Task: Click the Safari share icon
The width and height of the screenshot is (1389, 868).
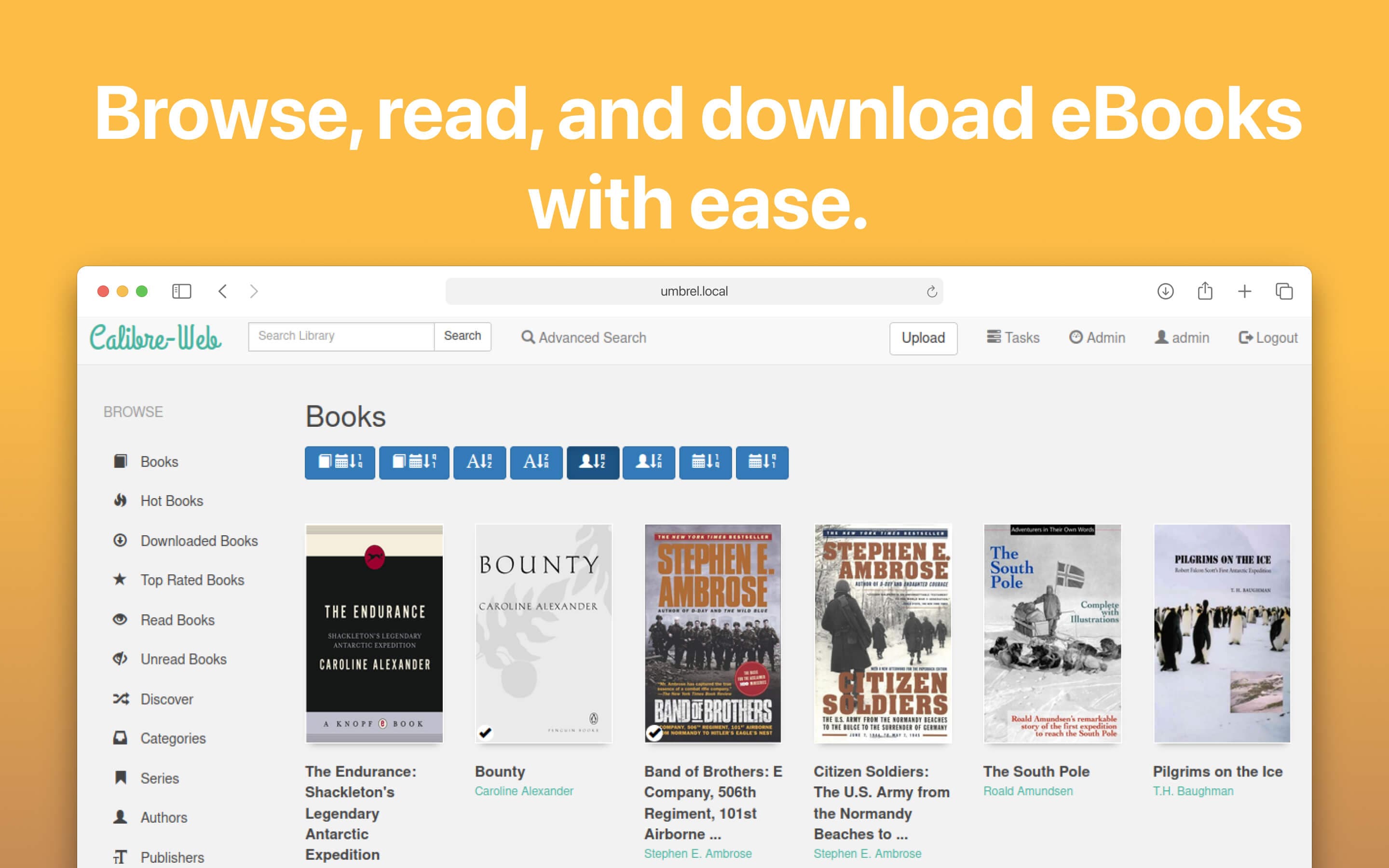Action: [1205, 292]
